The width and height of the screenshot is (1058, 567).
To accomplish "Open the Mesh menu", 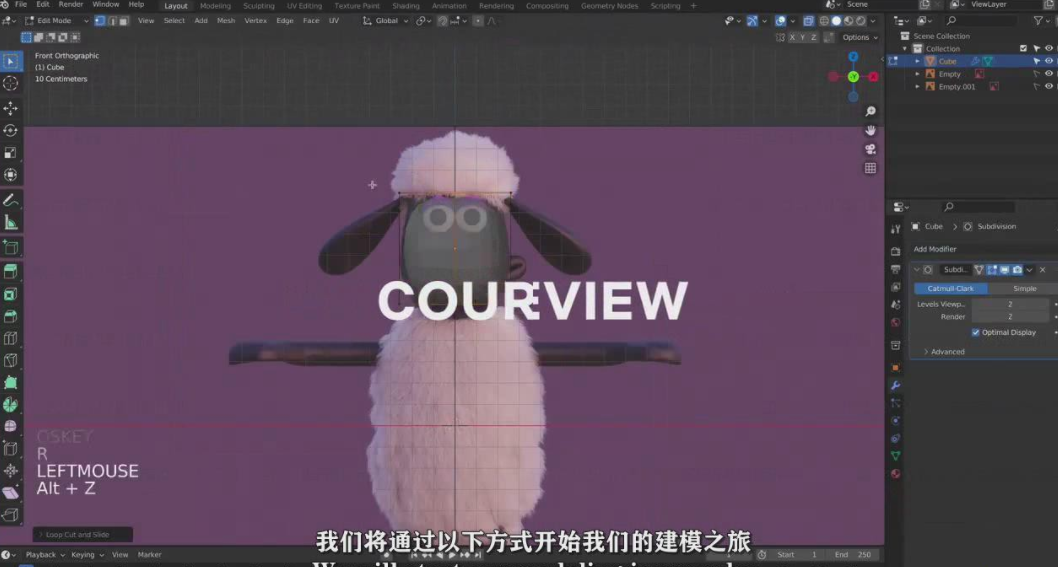I will pyautogui.click(x=226, y=21).
